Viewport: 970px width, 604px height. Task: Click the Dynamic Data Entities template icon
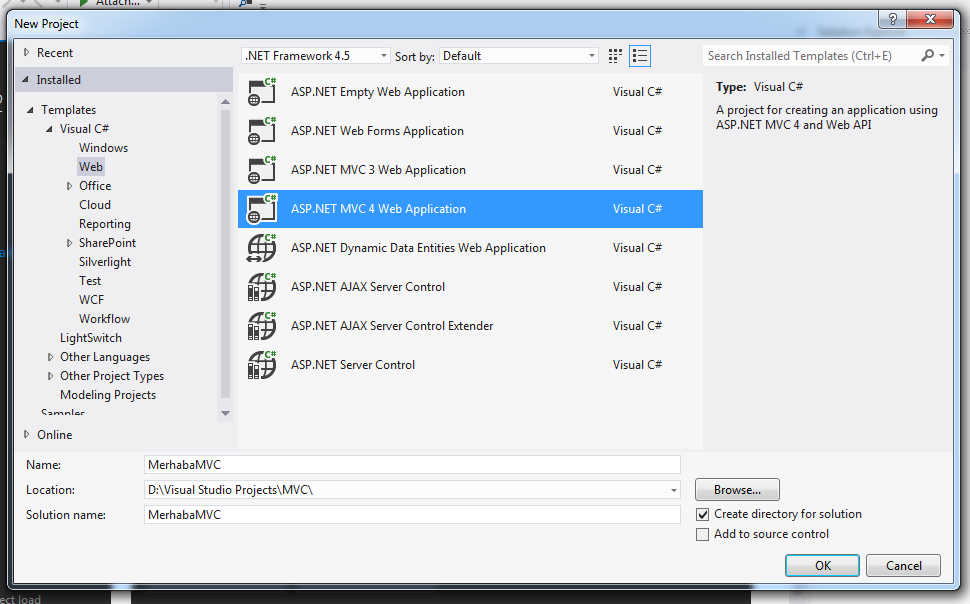262,248
